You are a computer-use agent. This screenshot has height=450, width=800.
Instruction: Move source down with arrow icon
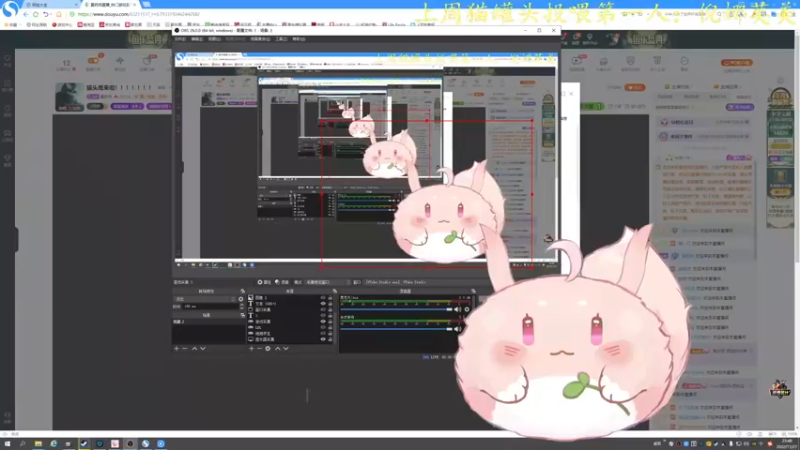coord(286,348)
